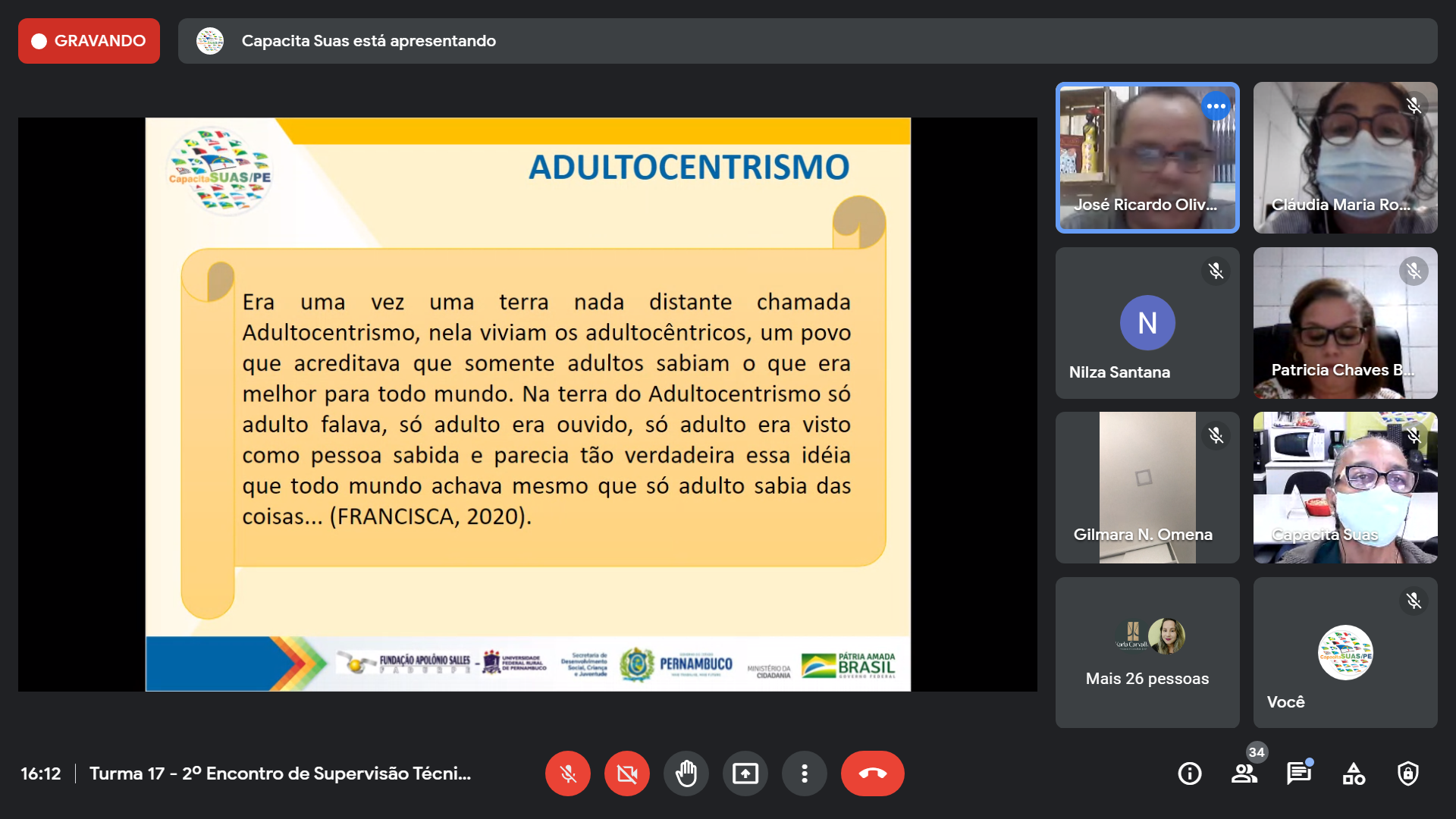Open host controls shield lock icon
The width and height of the screenshot is (1456, 819).
pyautogui.click(x=1407, y=773)
